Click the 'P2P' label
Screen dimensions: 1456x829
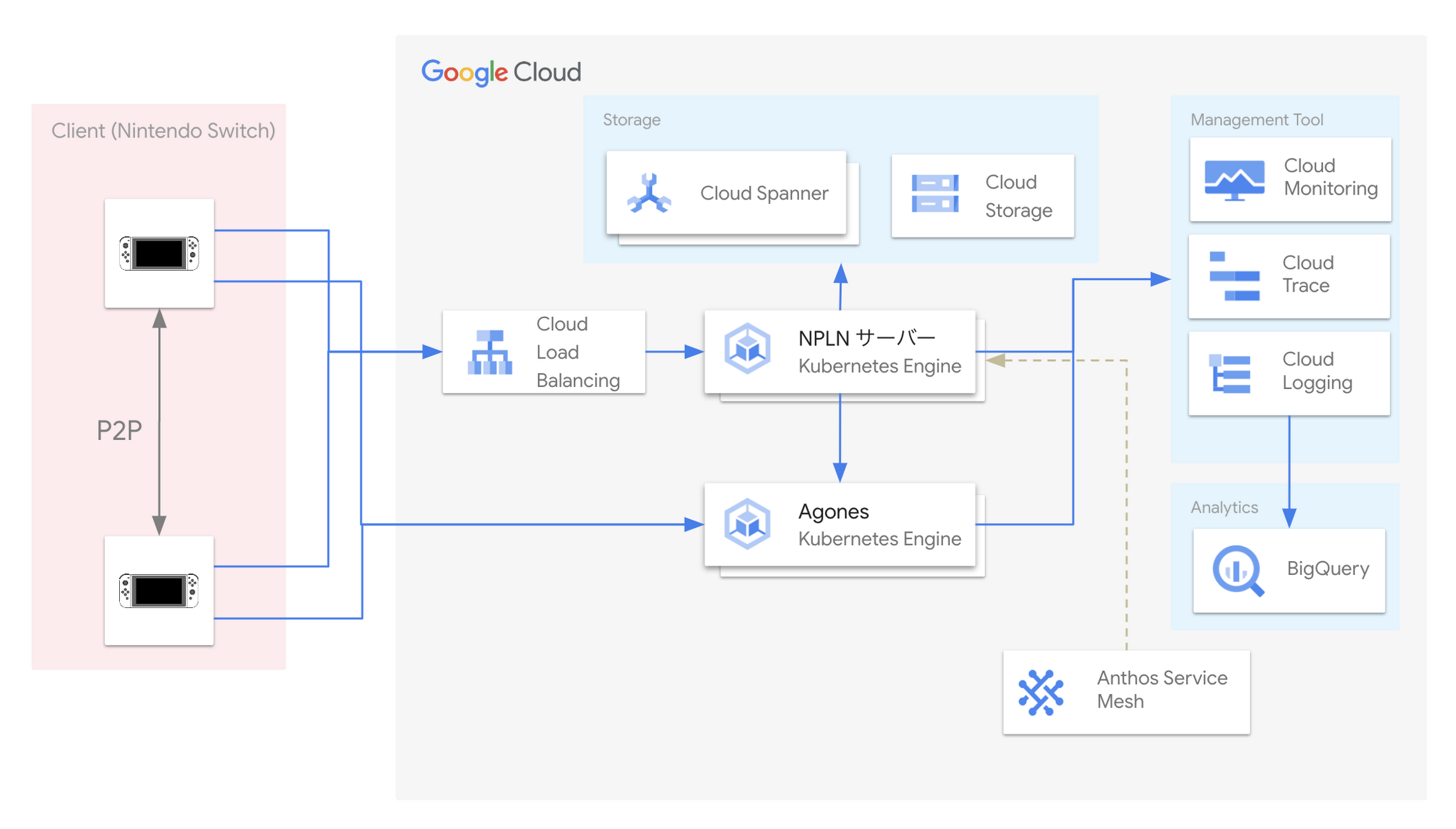119,431
